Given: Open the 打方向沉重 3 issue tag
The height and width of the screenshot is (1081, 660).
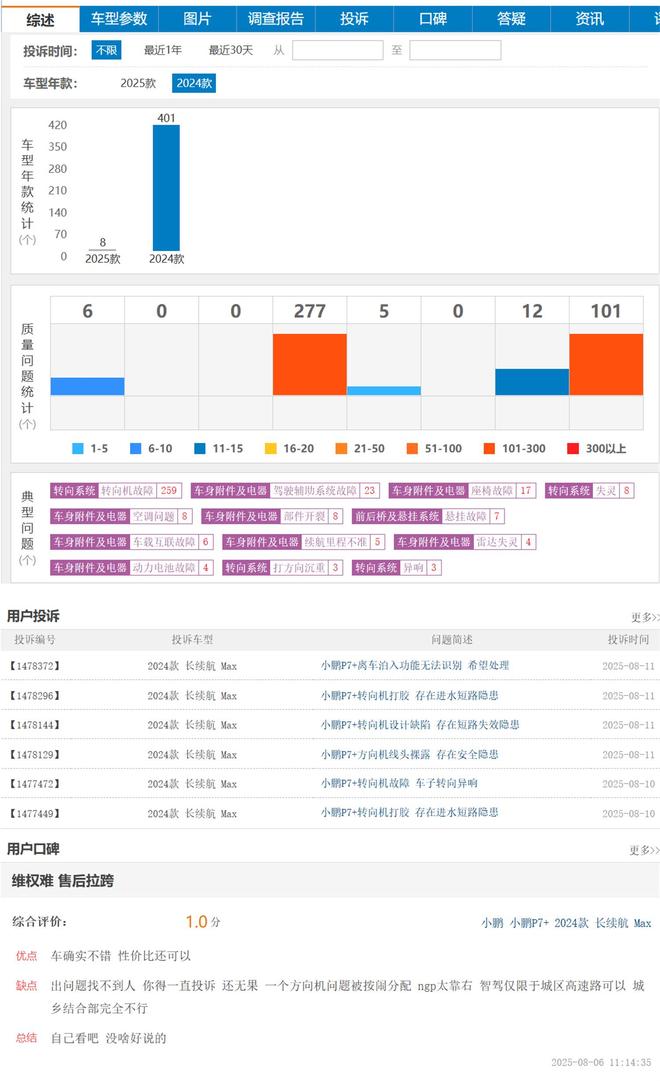Looking at the screenshot, I should pos(283,568).
